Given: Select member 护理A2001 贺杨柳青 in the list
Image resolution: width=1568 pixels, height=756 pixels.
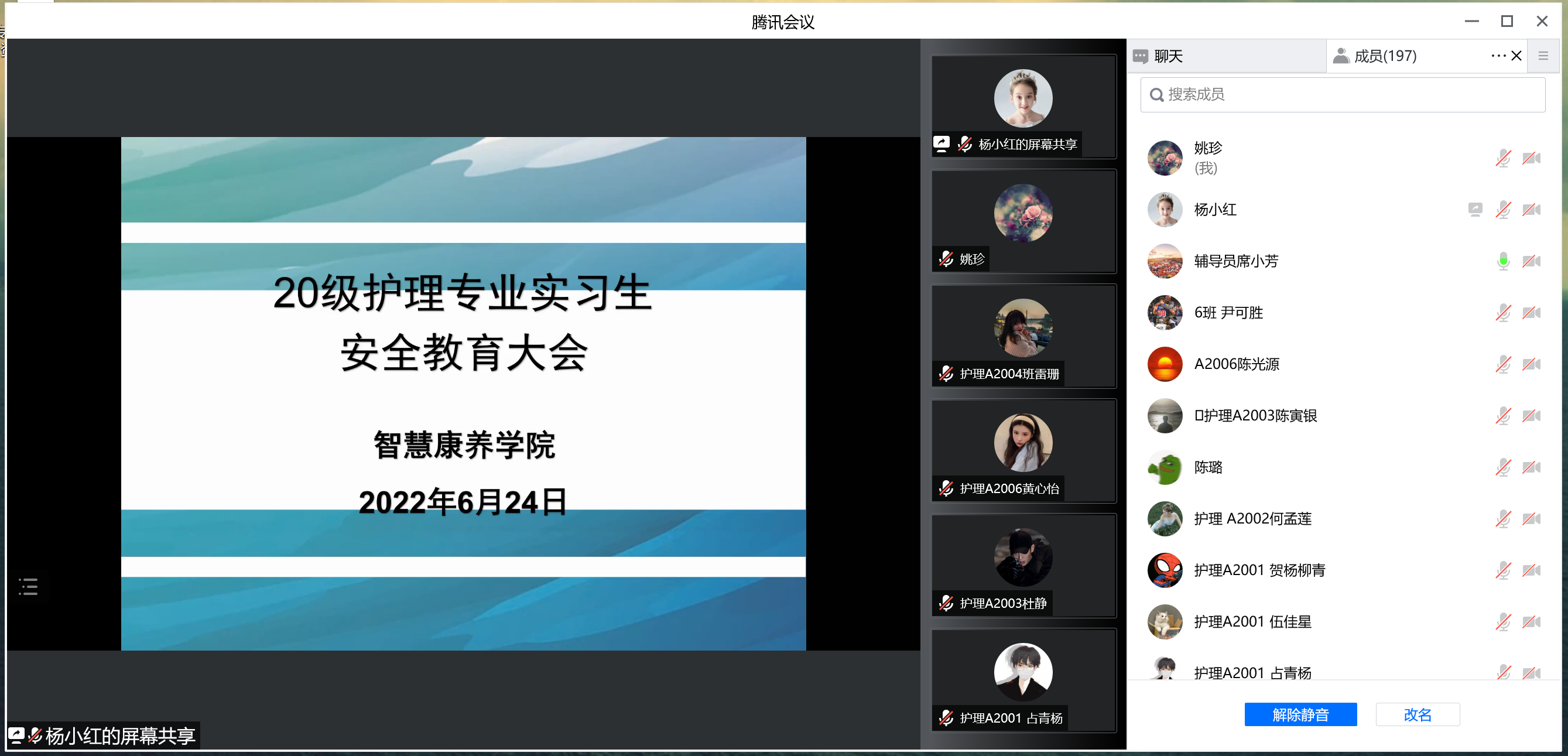Looking at the screenshot, I should coord(1342,570).
